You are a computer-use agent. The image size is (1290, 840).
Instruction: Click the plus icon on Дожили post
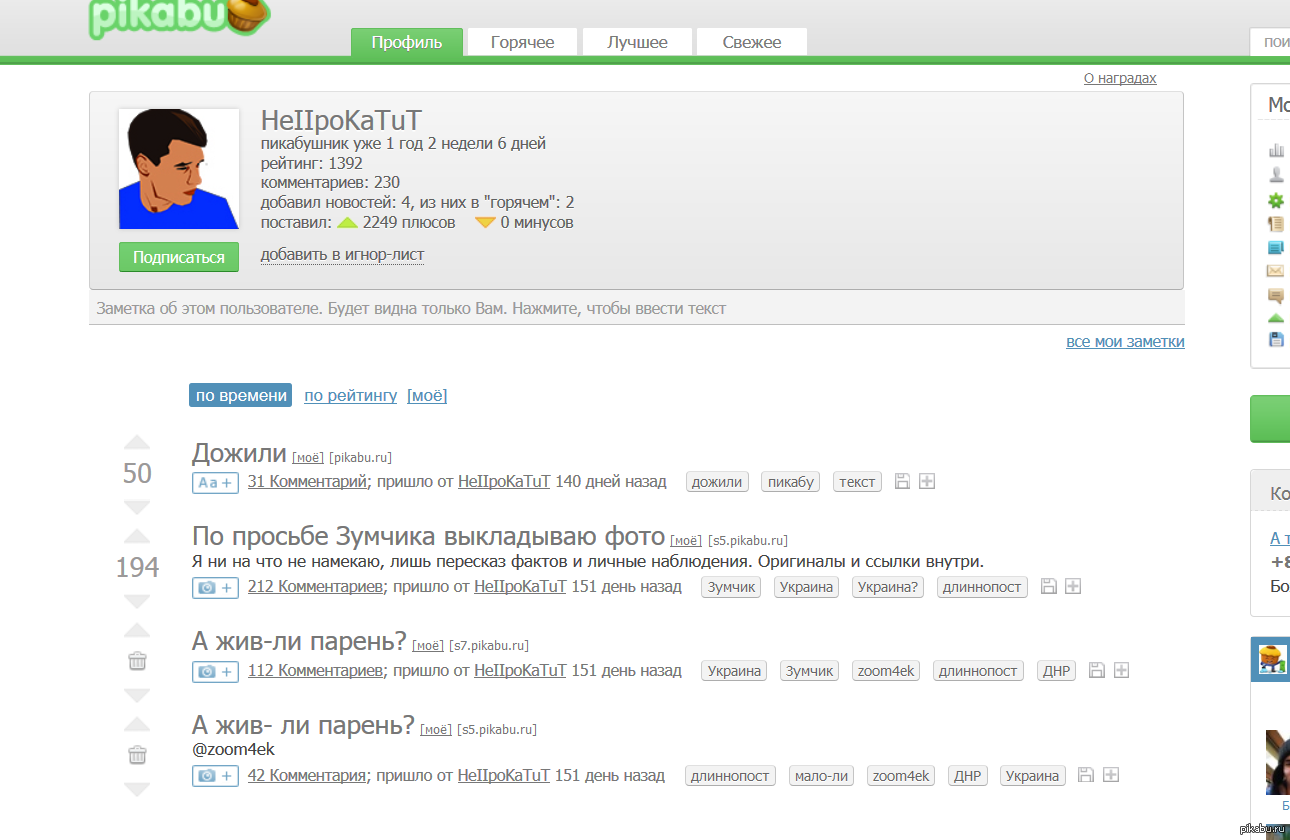point(927,481)
